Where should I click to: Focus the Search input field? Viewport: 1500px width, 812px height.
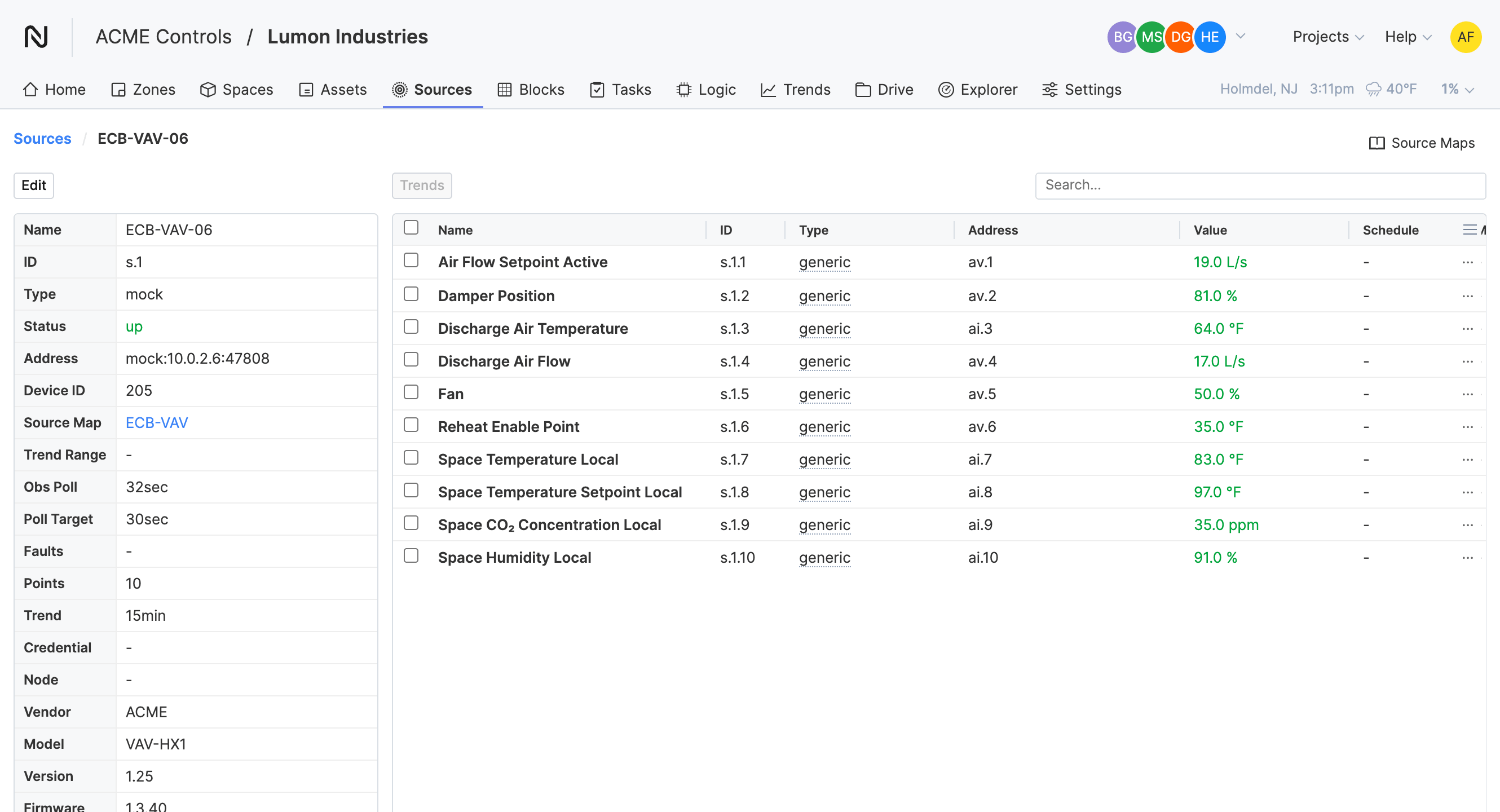point(1260,185)
